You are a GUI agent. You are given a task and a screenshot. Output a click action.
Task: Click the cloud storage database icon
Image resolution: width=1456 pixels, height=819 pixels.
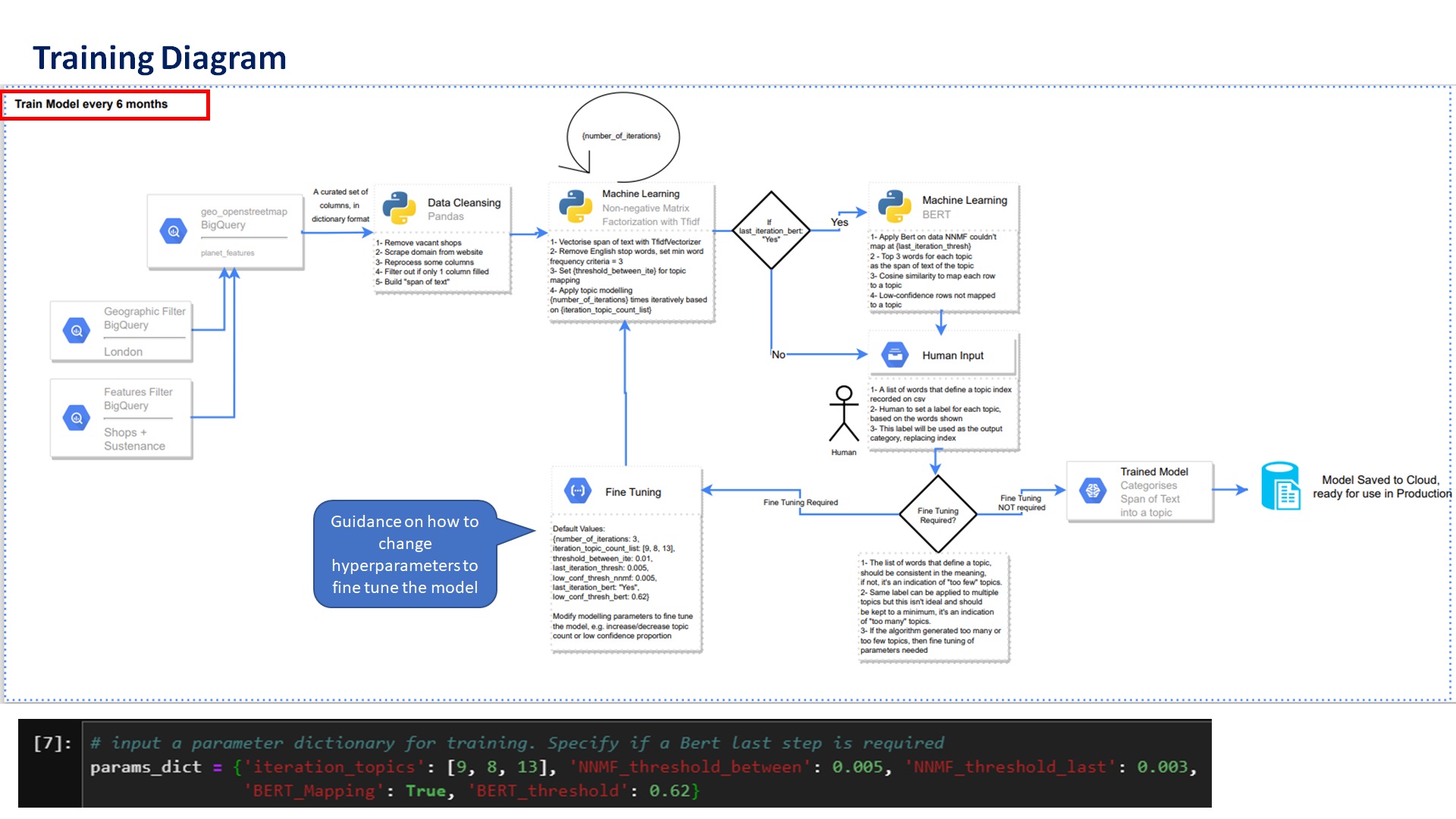click(1281, 486)
